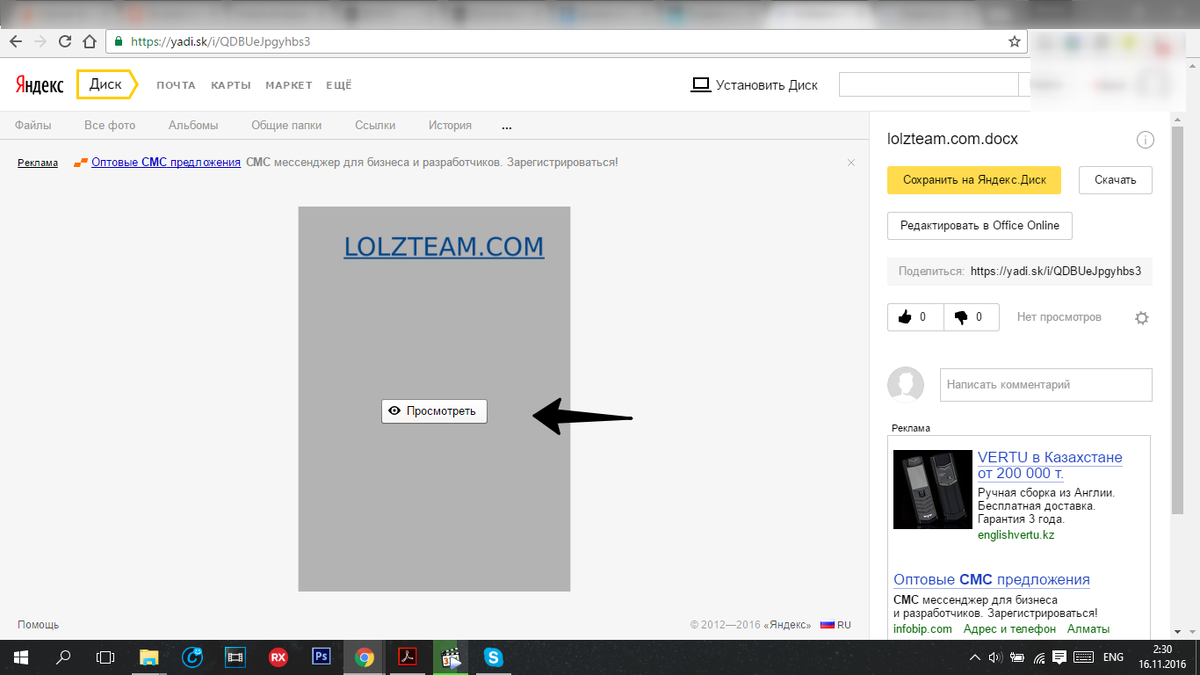Click the Диск logo tab
Image resolution: width=1200 pixels, height=675 pixels.
pos(106,85)
